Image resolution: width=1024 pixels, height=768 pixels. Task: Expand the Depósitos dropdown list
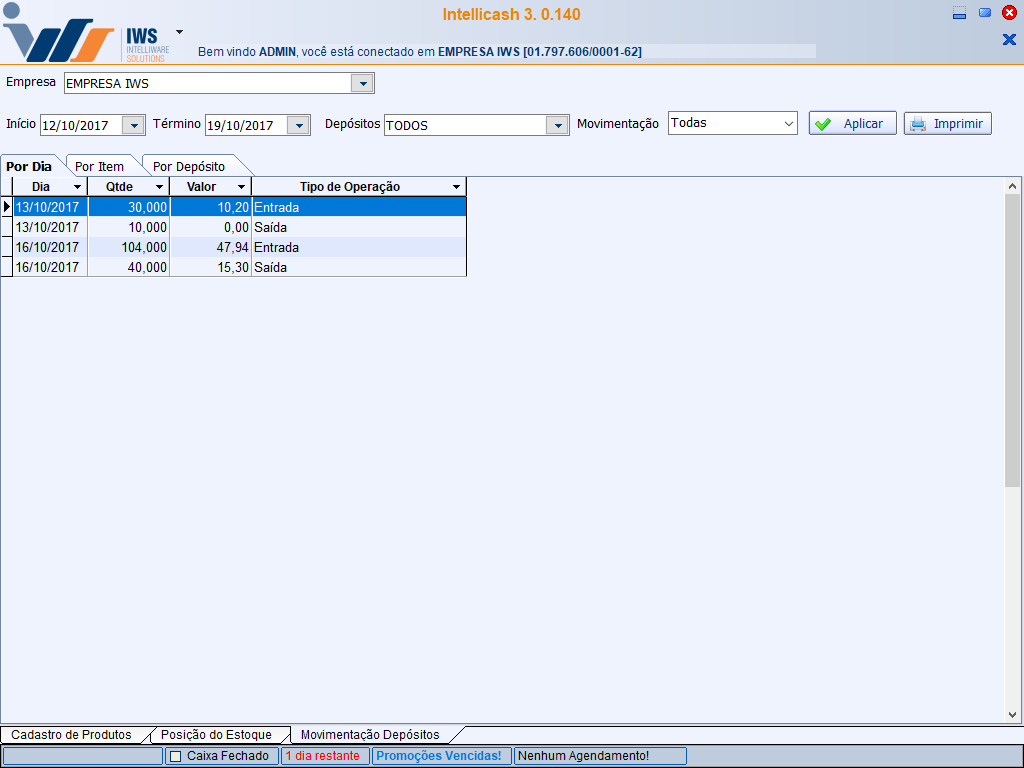click(557, 125)
